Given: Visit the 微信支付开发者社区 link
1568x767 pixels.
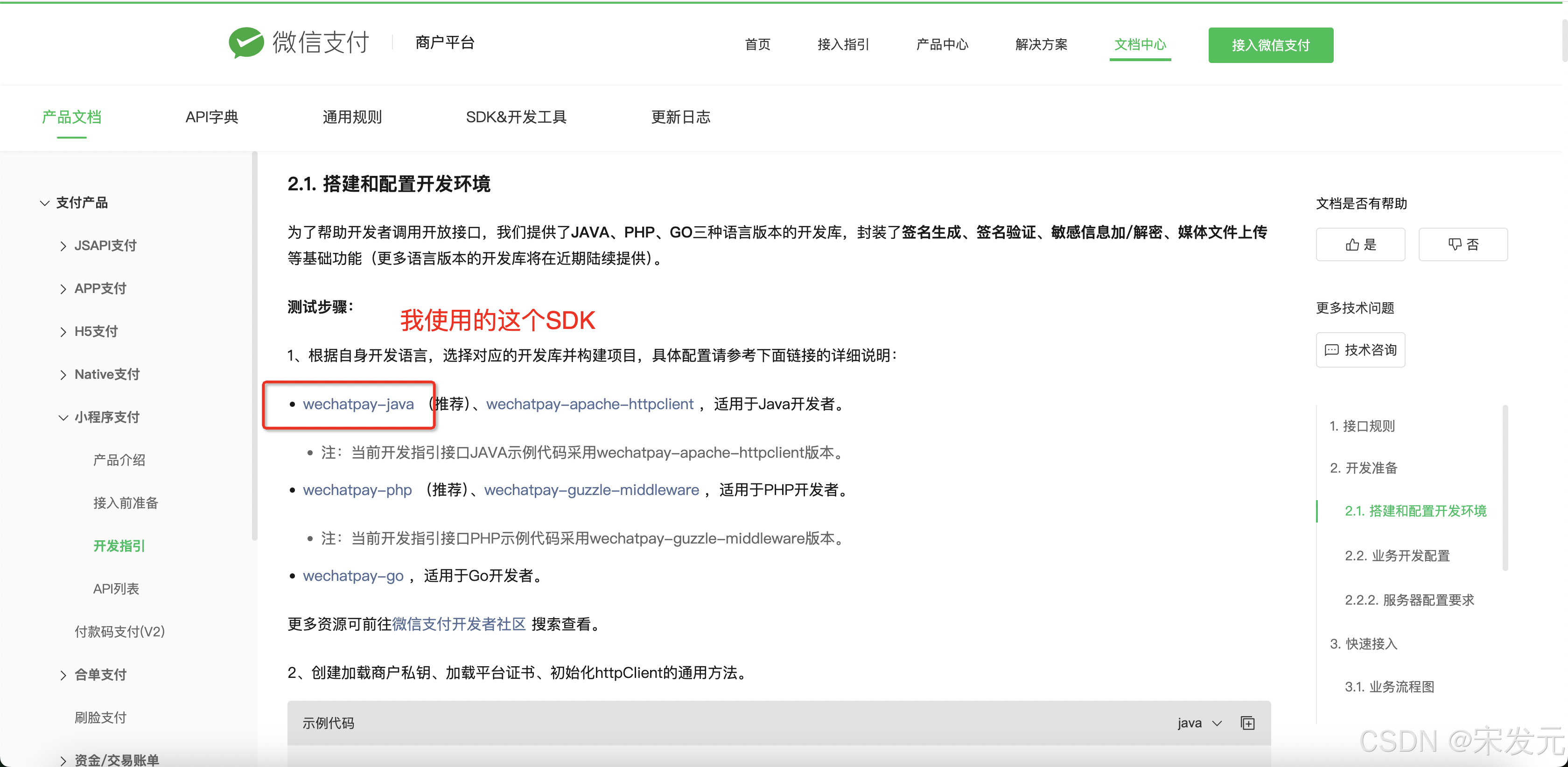Looking at the screenshot, I should tap(459, 624).
